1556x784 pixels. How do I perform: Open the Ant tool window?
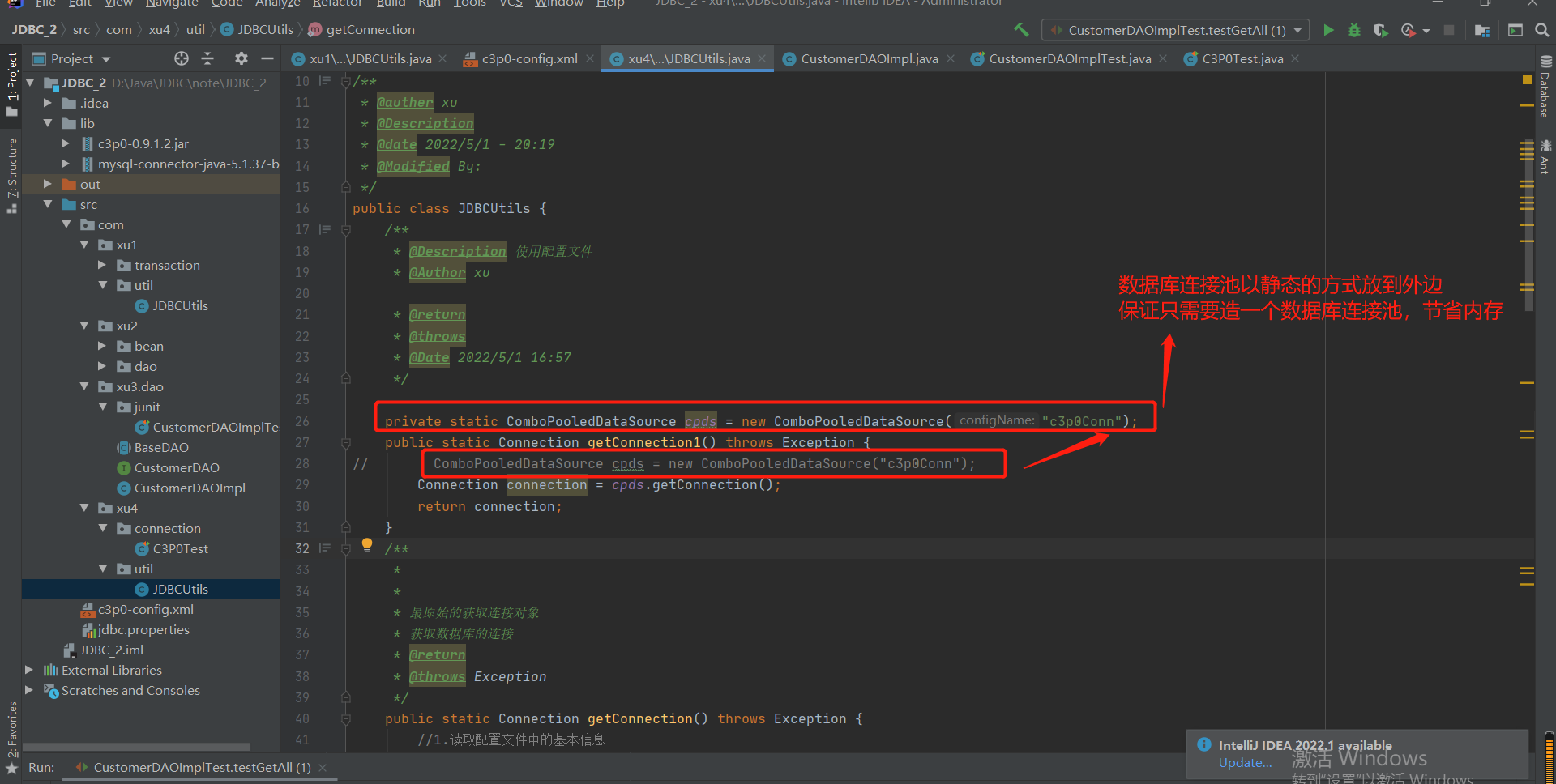click(1545, 157)
